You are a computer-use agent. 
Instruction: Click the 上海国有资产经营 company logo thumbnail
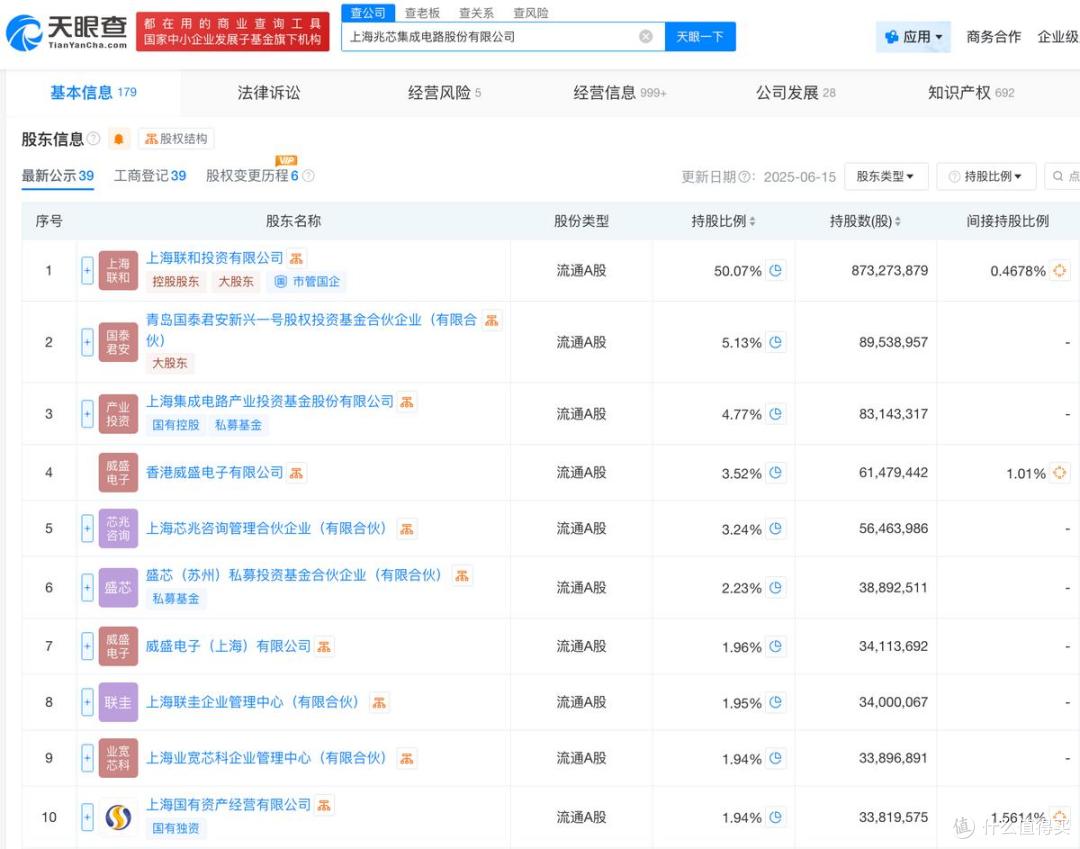point(118,817)
